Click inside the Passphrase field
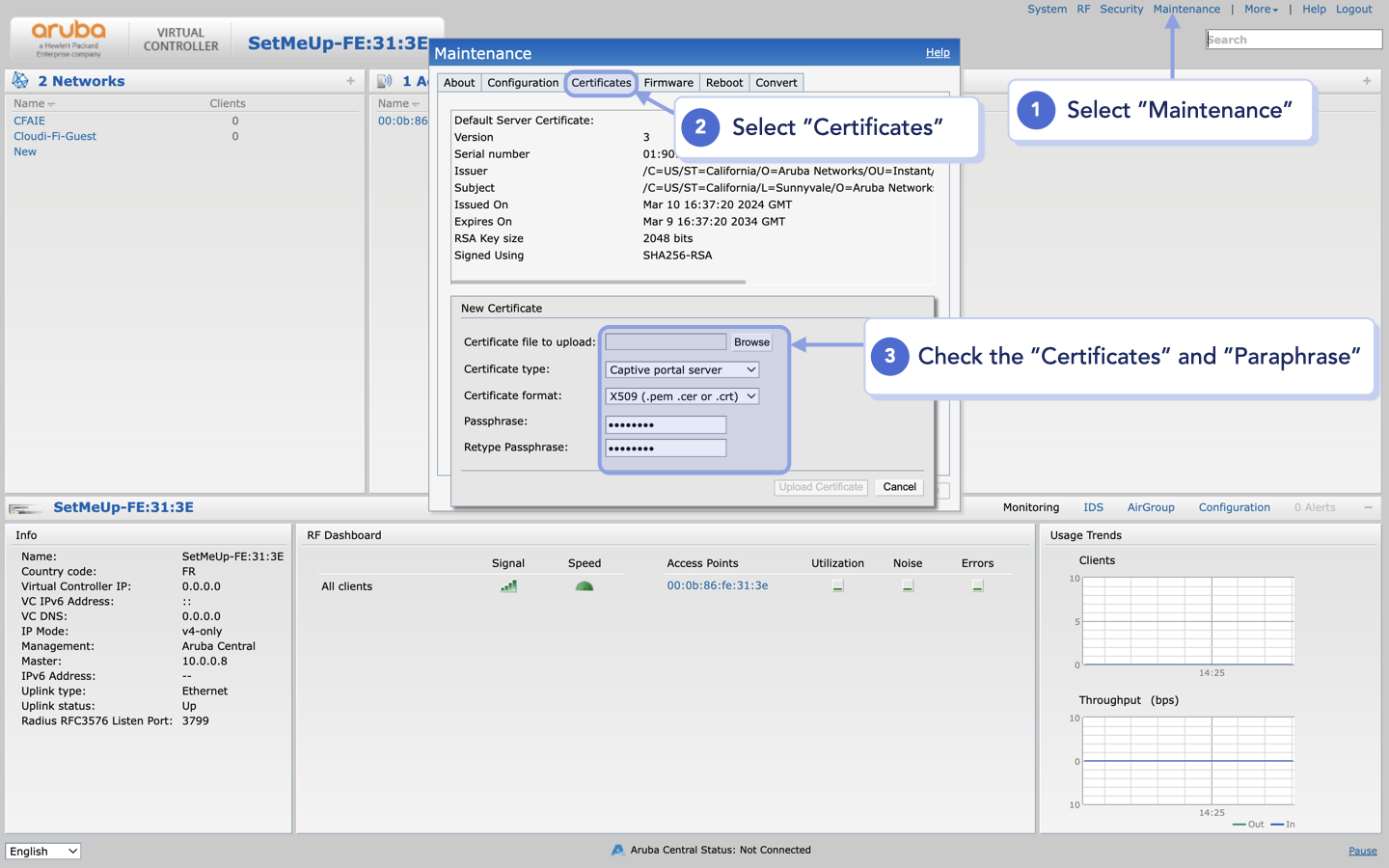 (665, 424)
